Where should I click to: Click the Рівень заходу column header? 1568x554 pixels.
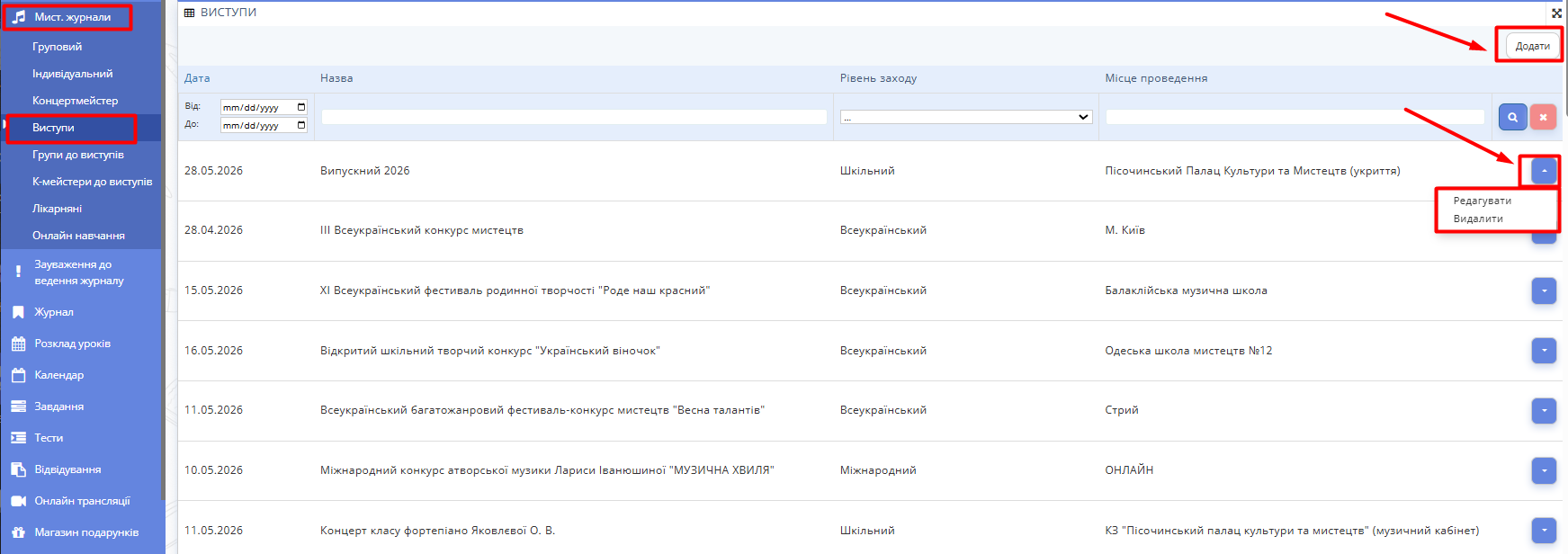click(x=879, y=78)
